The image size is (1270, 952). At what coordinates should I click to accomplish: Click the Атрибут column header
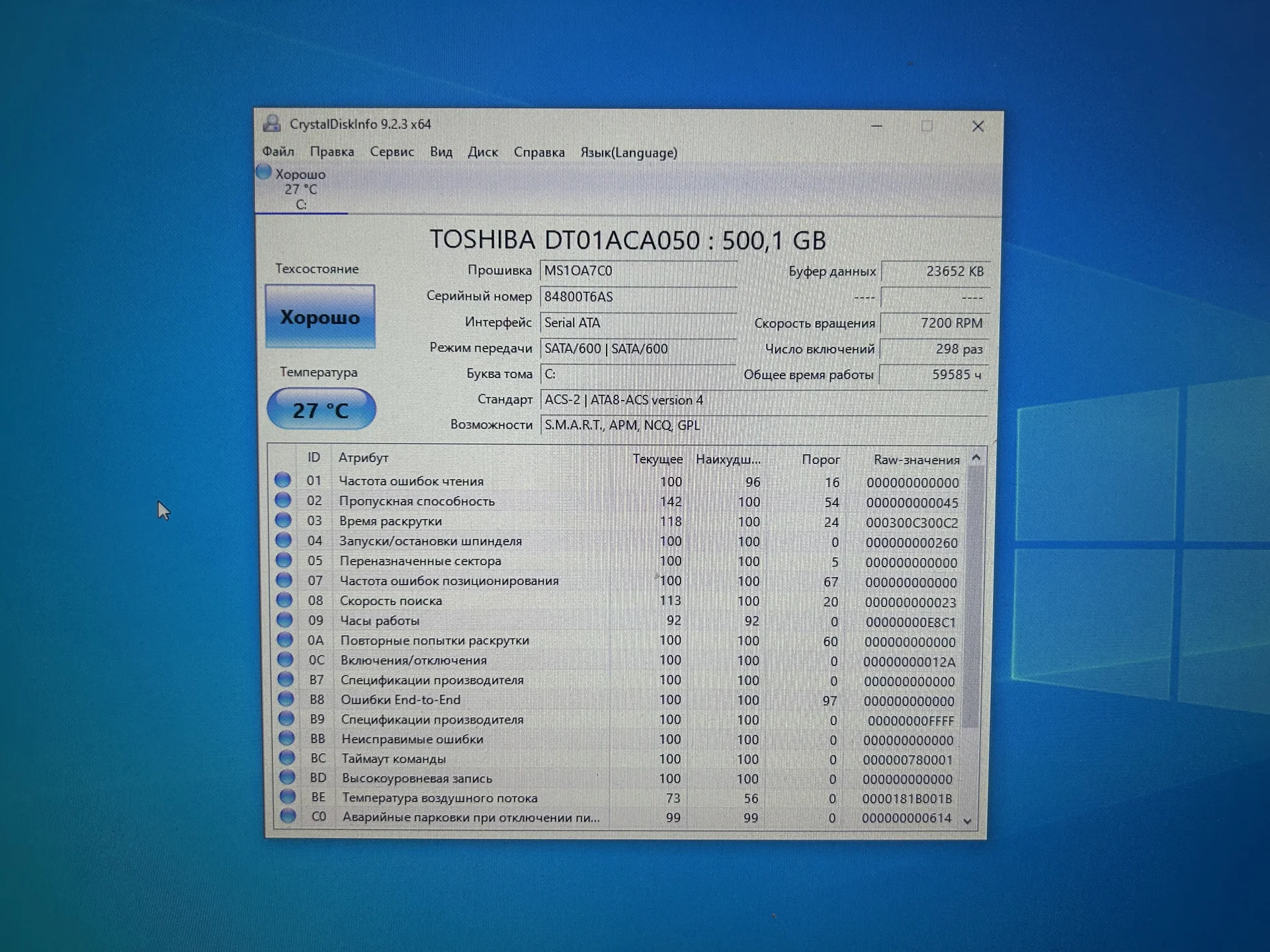click(x=363, y=457)
